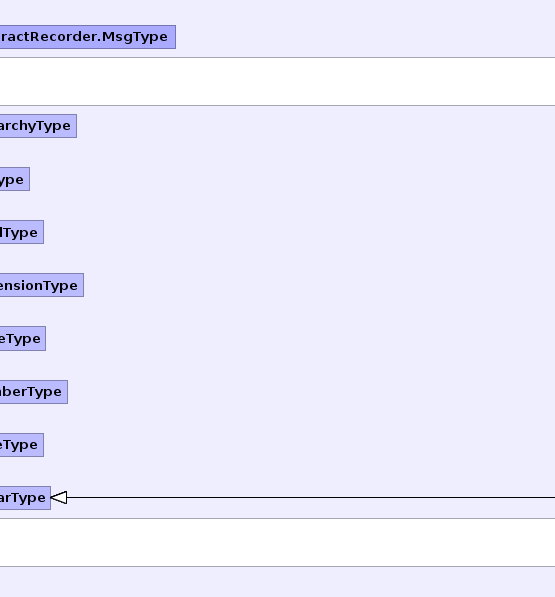Image resolution: width=555 pixels, height=597 pixels.
Task: Select the gray divider line under MsgType section
Action: [278, 57]
